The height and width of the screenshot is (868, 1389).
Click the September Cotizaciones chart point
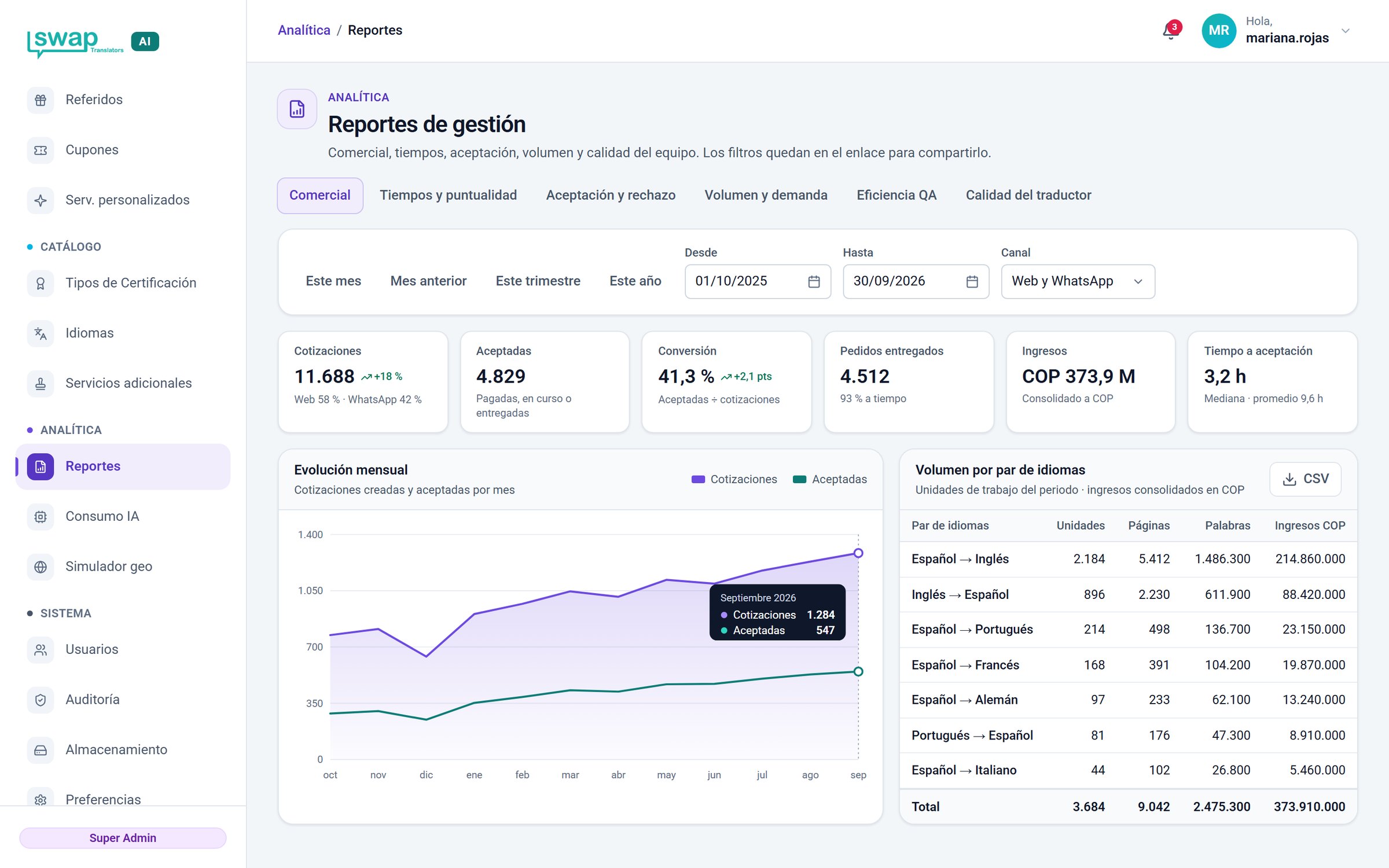coord(858,553)
